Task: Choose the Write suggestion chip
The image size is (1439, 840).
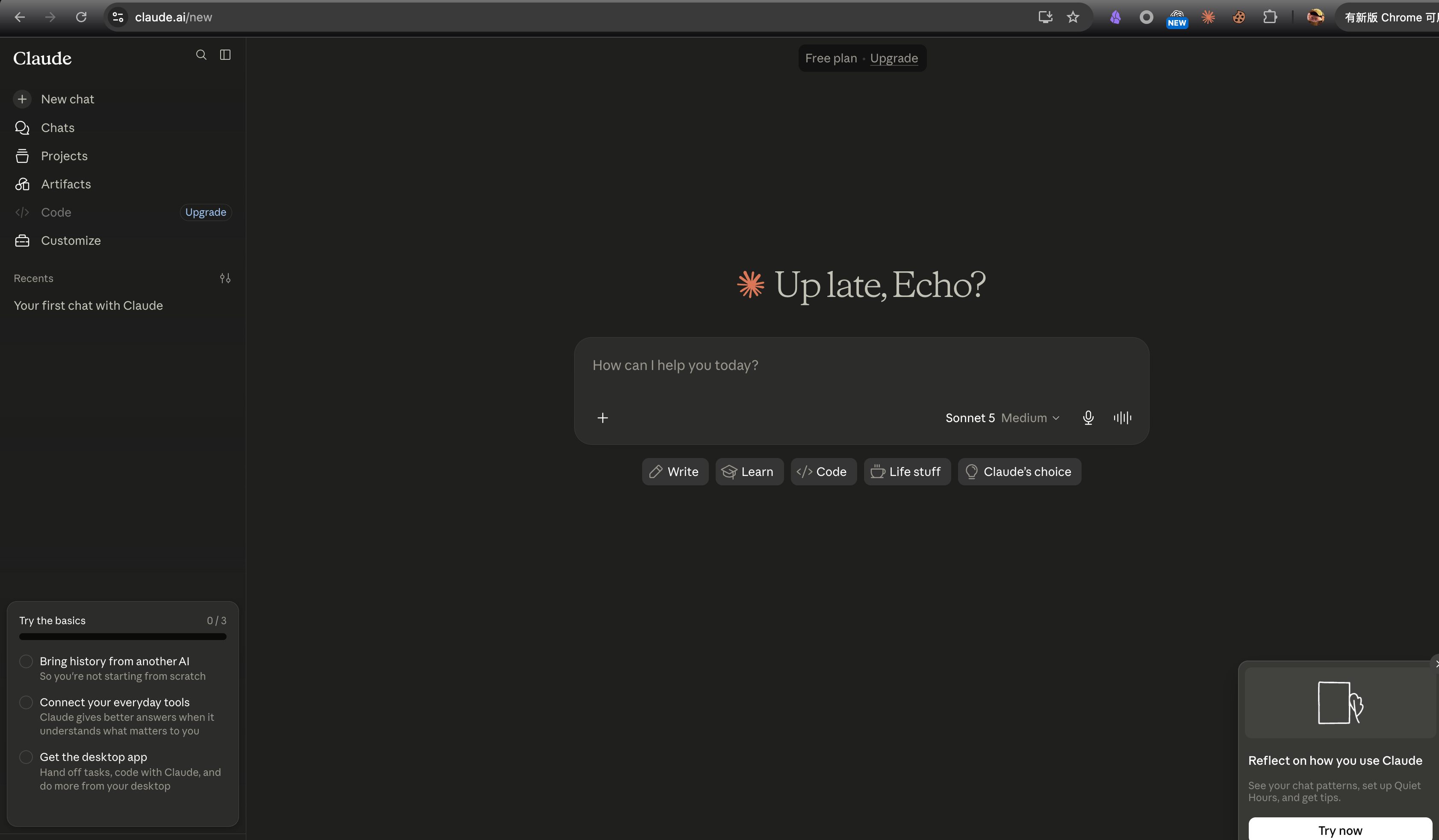Action: (675, 472)
